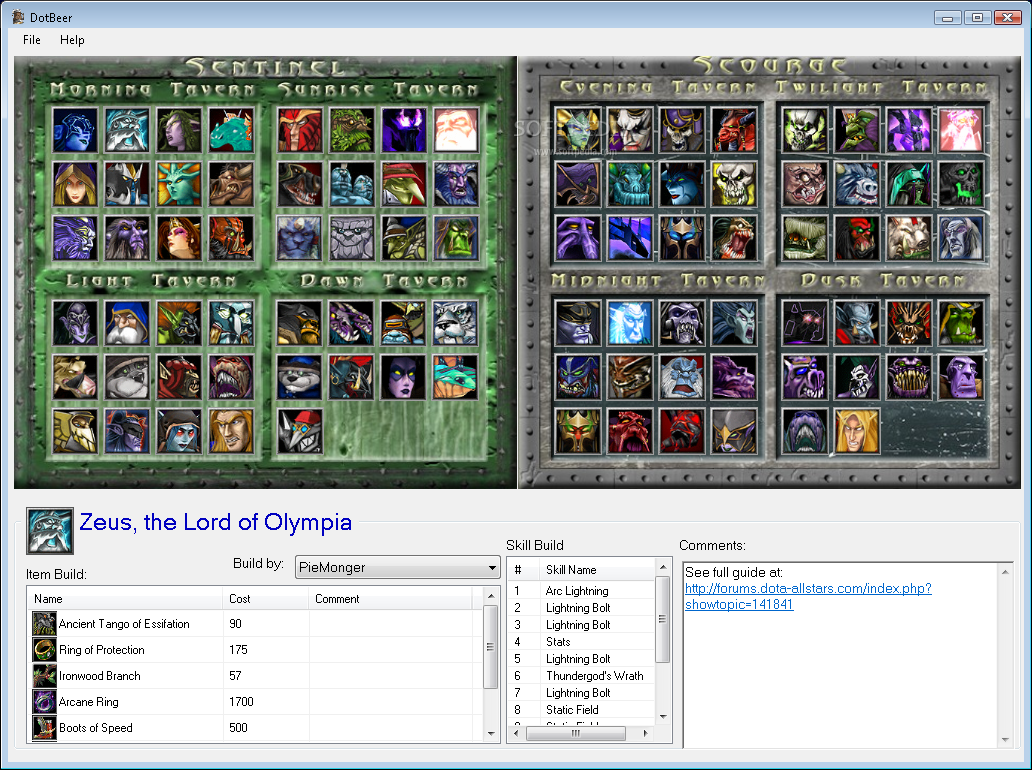Click the Skill Build vertical scrollbar thumb
This screenshot has height=770, width=1032.
(x=663, y=619)
